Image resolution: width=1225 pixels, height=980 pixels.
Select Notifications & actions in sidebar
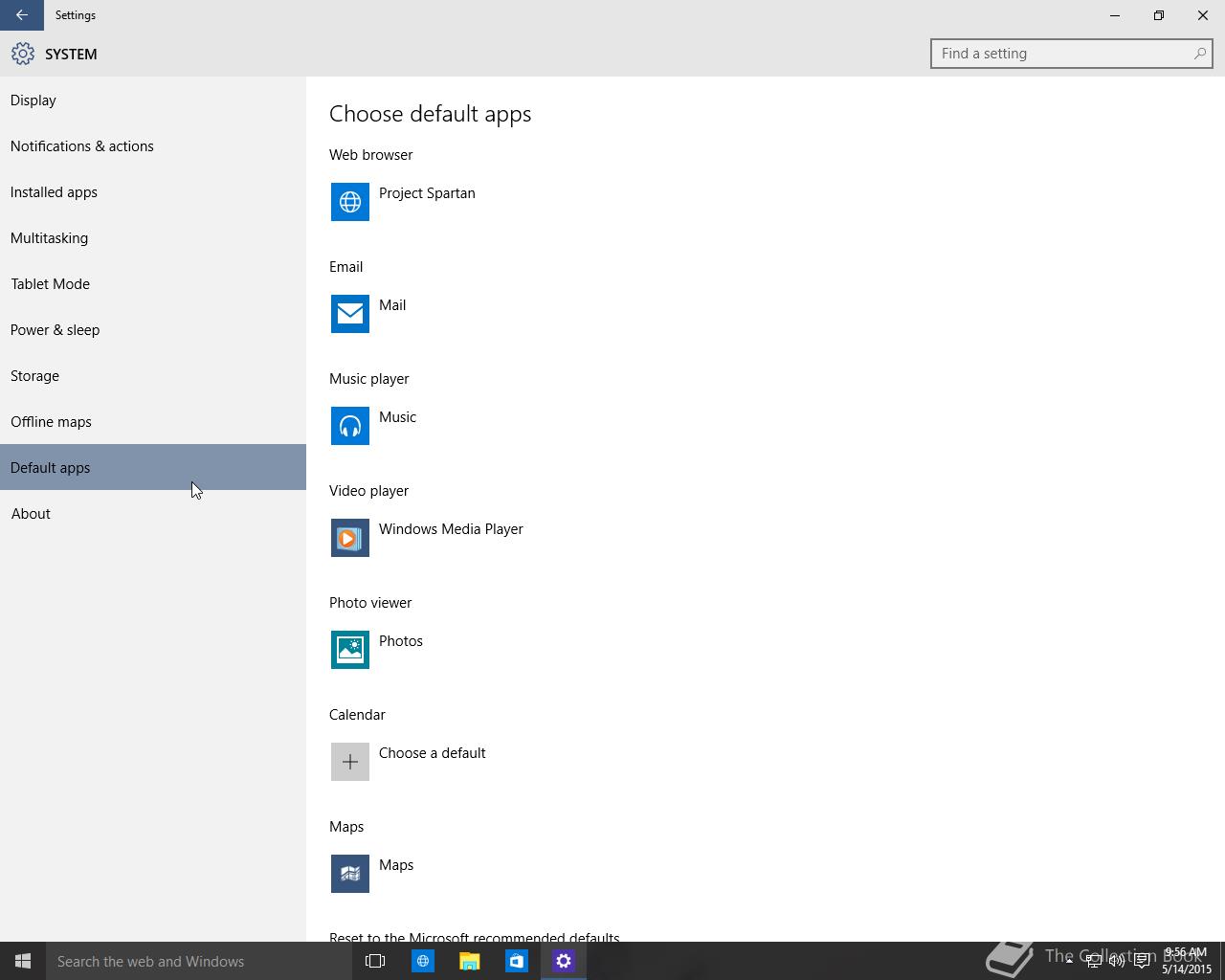point(153,146)
